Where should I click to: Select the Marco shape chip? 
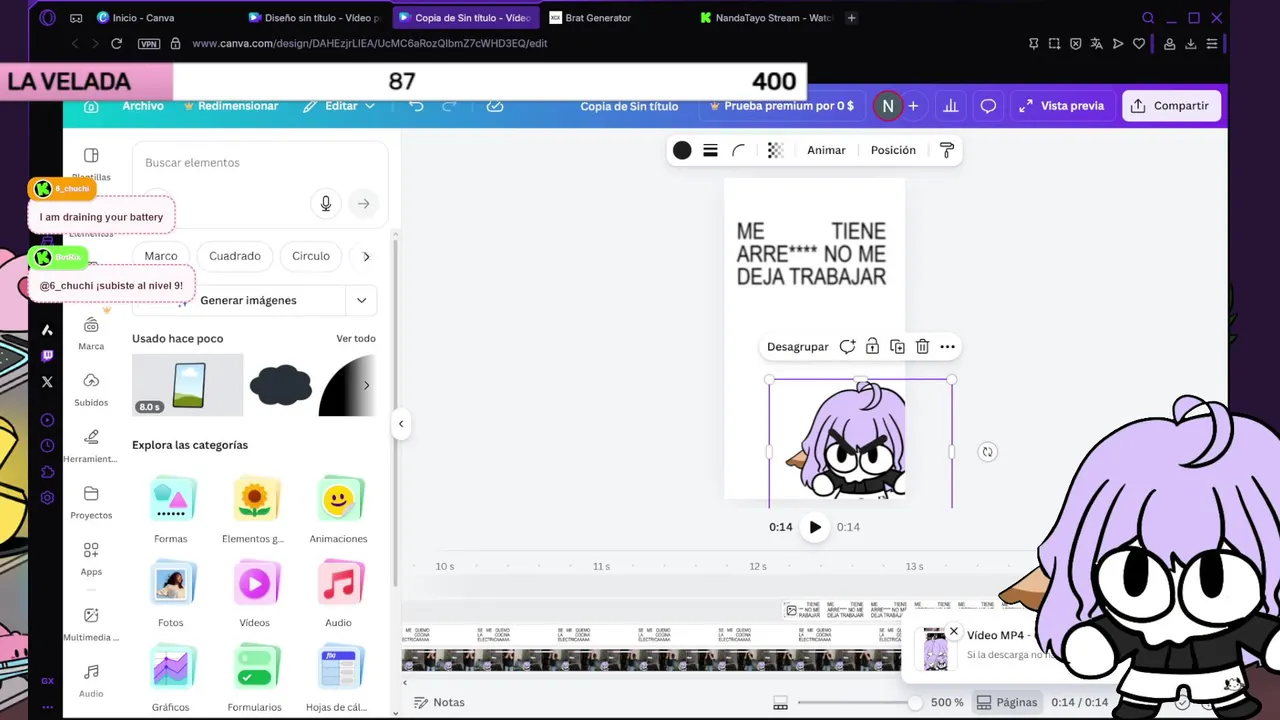click(x=160, y=256)
